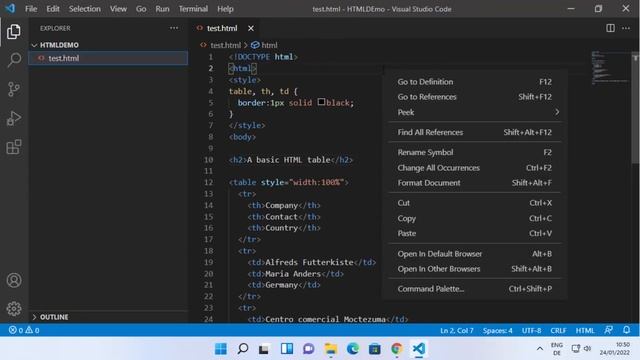Open the File menu
The height and width of the screenshot is (360, 640).
click(31, 9)
